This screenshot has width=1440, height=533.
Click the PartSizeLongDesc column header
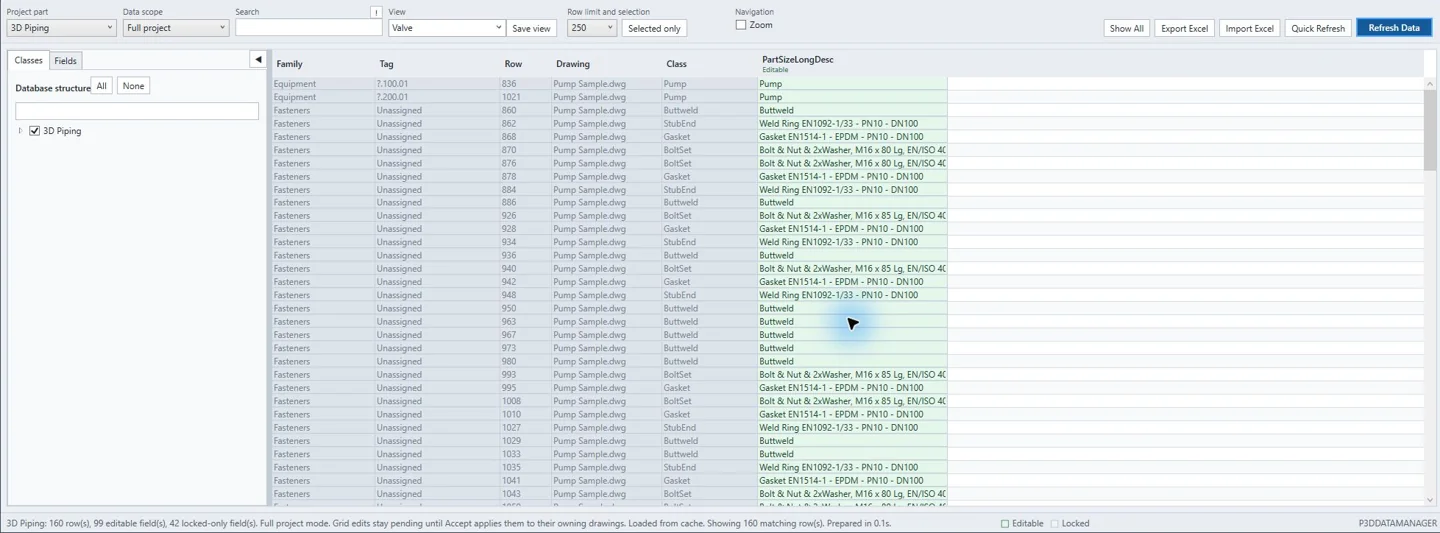coord(798,60)
